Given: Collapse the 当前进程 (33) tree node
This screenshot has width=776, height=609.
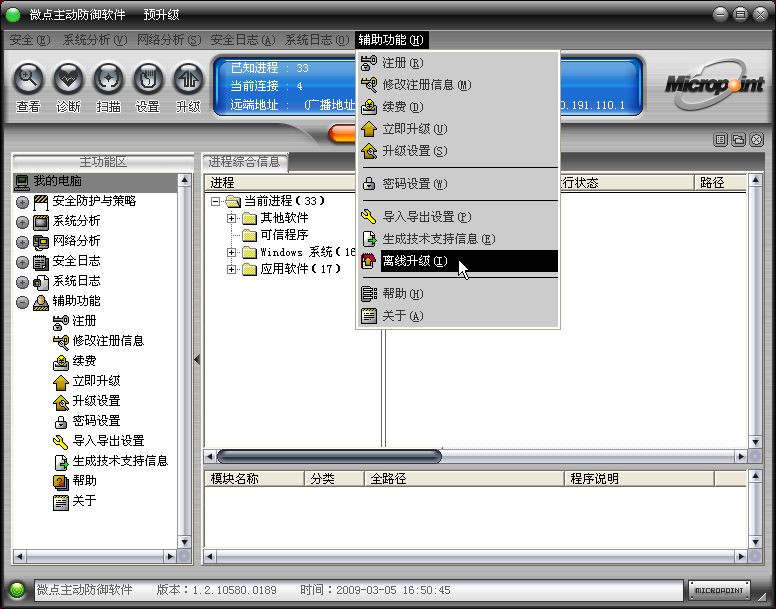Looking at the screenshot, I should 215,201.
